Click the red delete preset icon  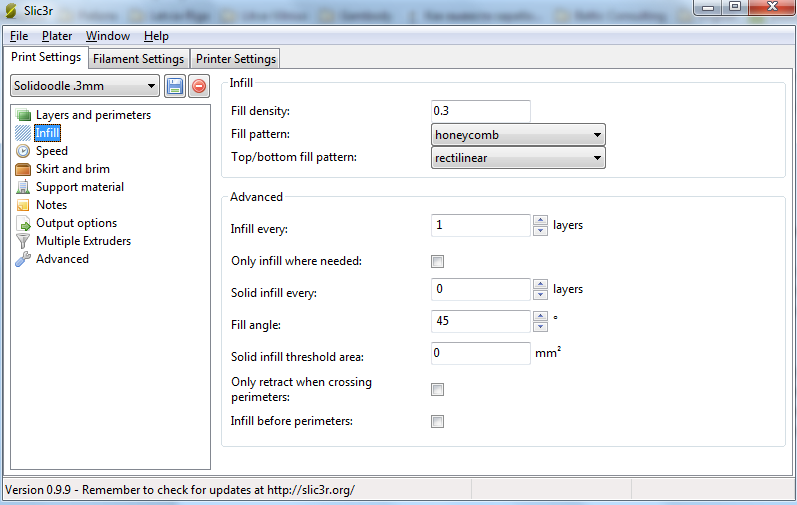coord(198,86)
